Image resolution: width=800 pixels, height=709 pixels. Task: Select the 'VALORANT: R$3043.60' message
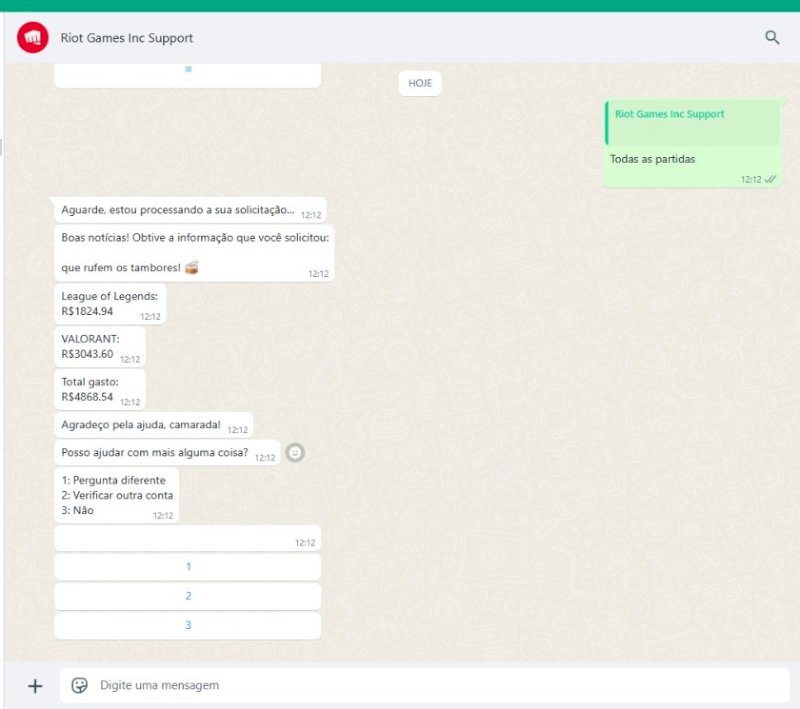click(x=100, y=347)
